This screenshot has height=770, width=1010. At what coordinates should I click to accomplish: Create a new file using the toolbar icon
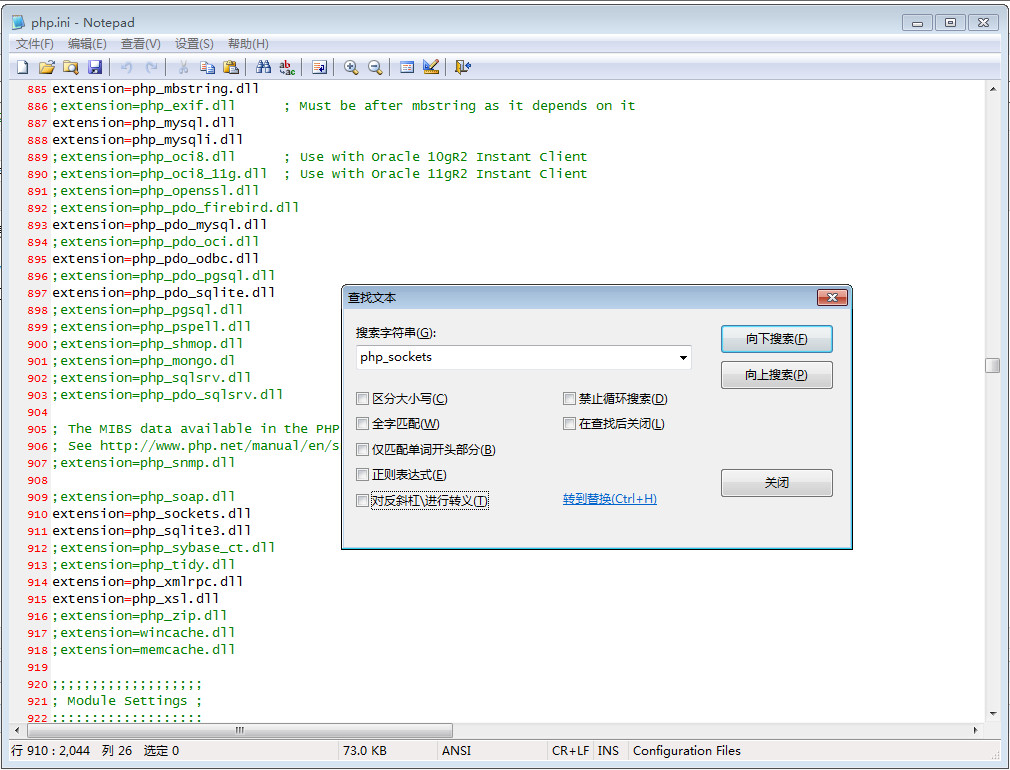21,67
